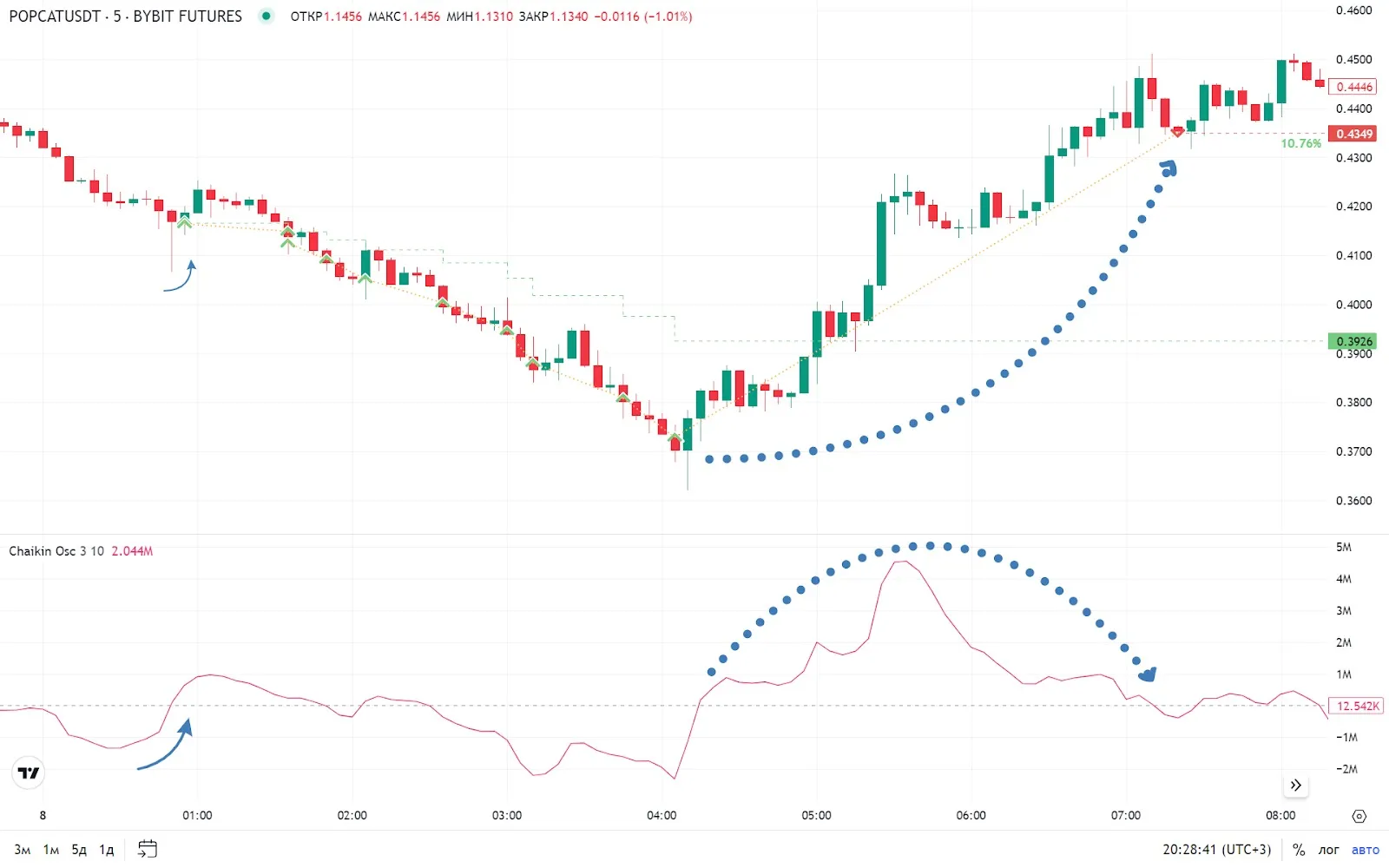Screen dimensions: 1389x868
Task: Click the red down-triangle sell marker
Action: tap(1177, 132)
